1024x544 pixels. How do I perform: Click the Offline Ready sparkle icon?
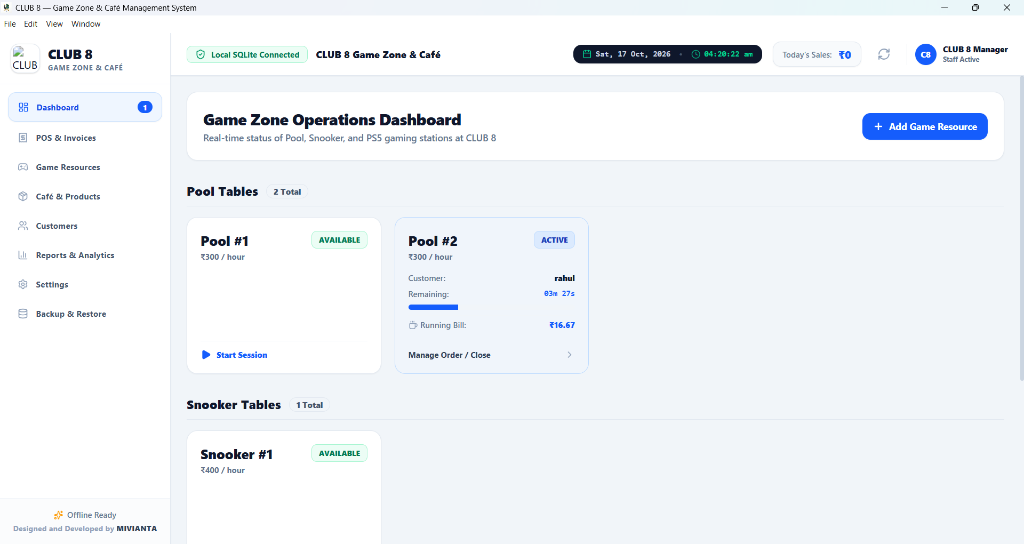tap(59, 515)
